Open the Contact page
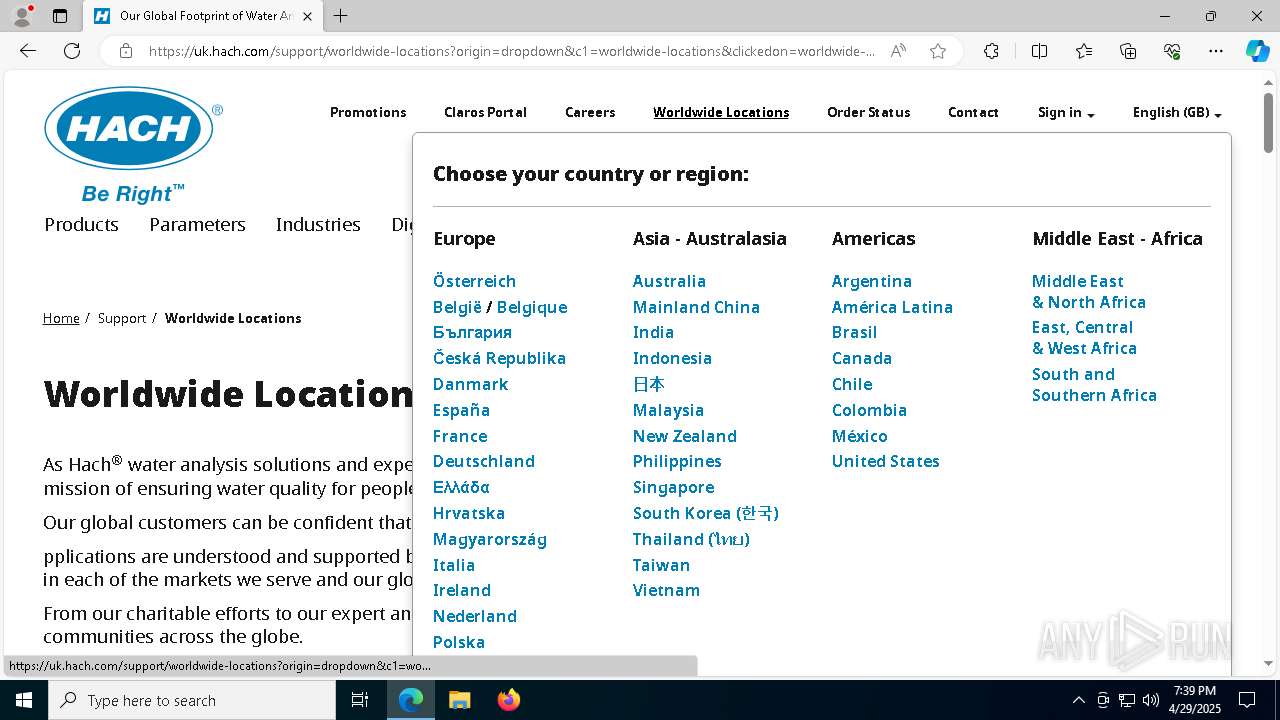The height and width of the screenshot is (720, 1280). pyautogui.click(x=973, y=113)
